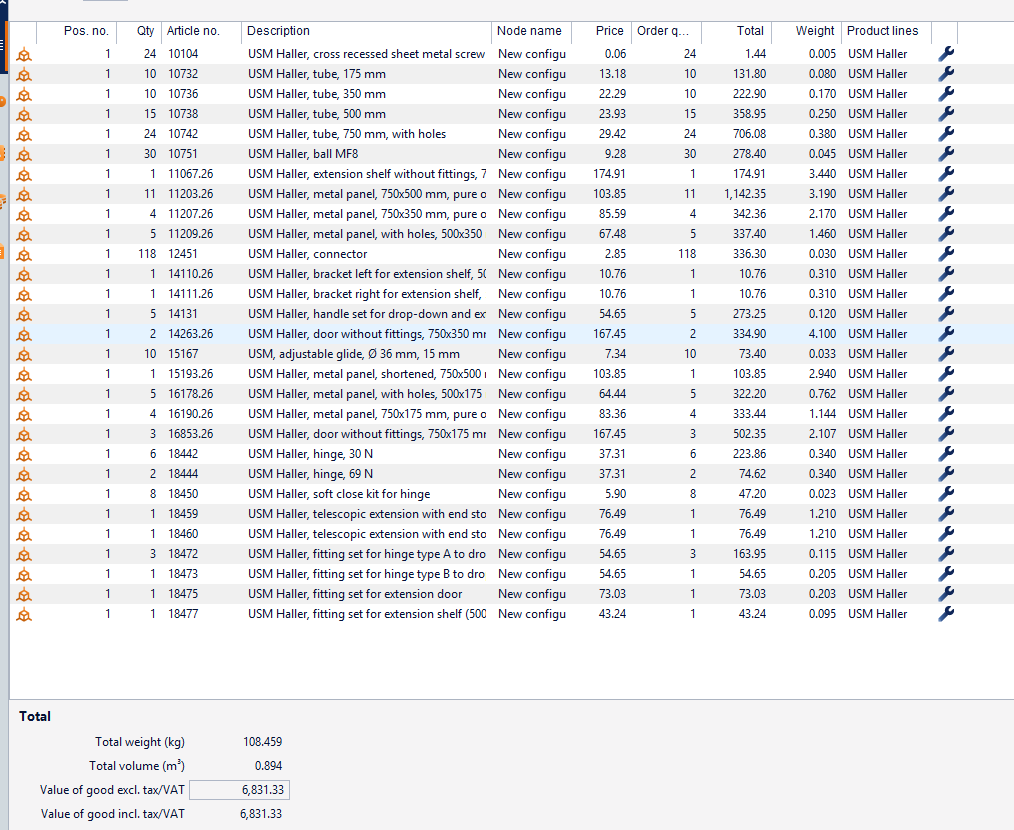Click wrench icon in article 10738 row
This screenshot has width=1014, height=830.
point(945,114)
